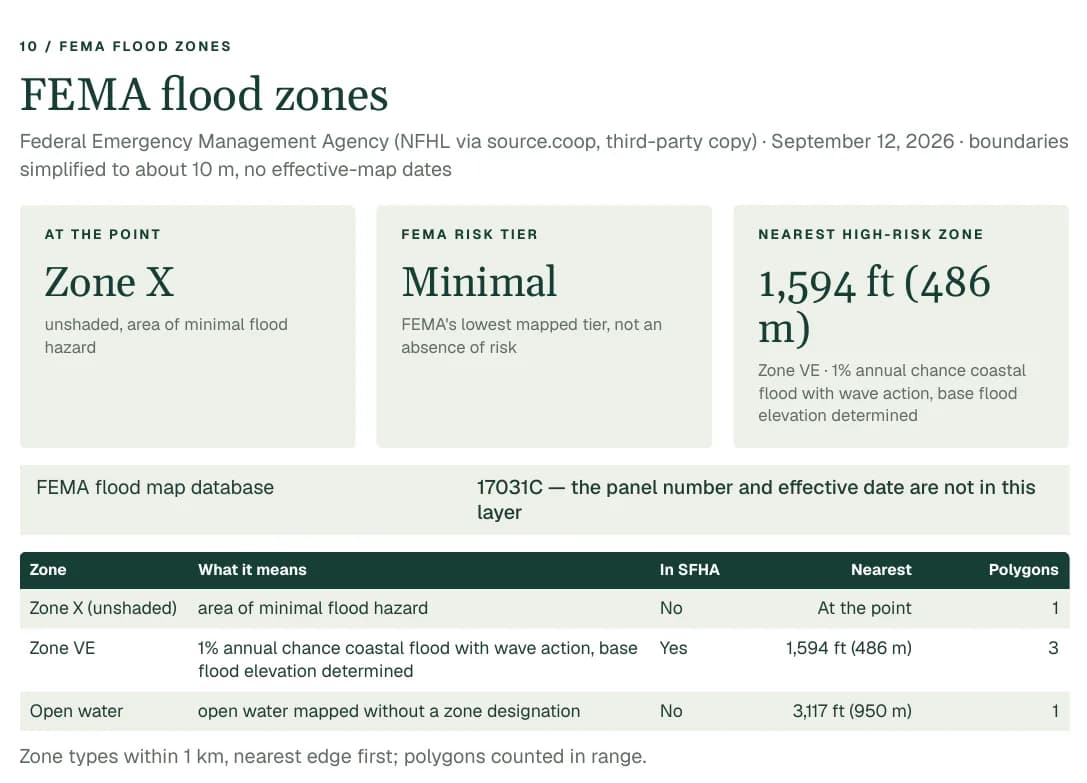Viewport: 1087px width, 783px height.
Task: Click 'Yes' in the Zone VE row
Action: pos(673,648)
